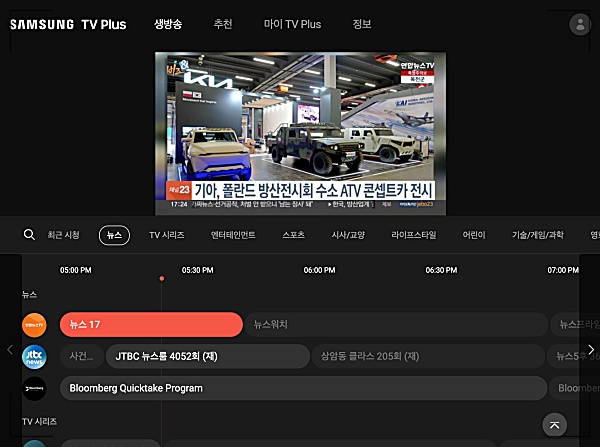The image size is (600, 447).
Task: Click the 05:00 PM time label
Action: coord(76,270)
